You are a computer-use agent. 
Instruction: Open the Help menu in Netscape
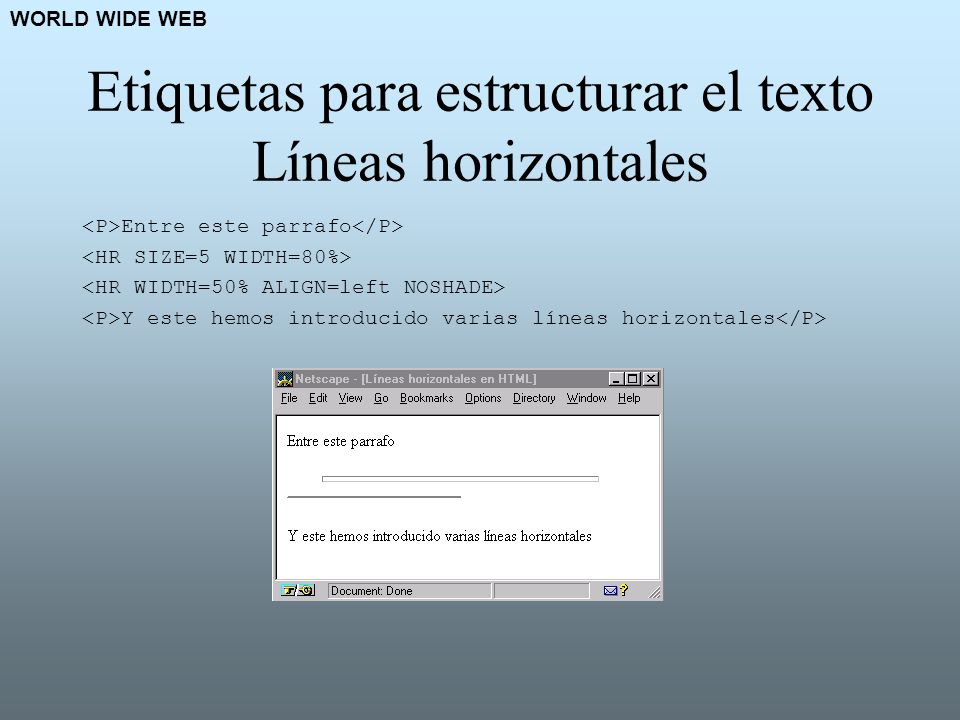(629, 399)
